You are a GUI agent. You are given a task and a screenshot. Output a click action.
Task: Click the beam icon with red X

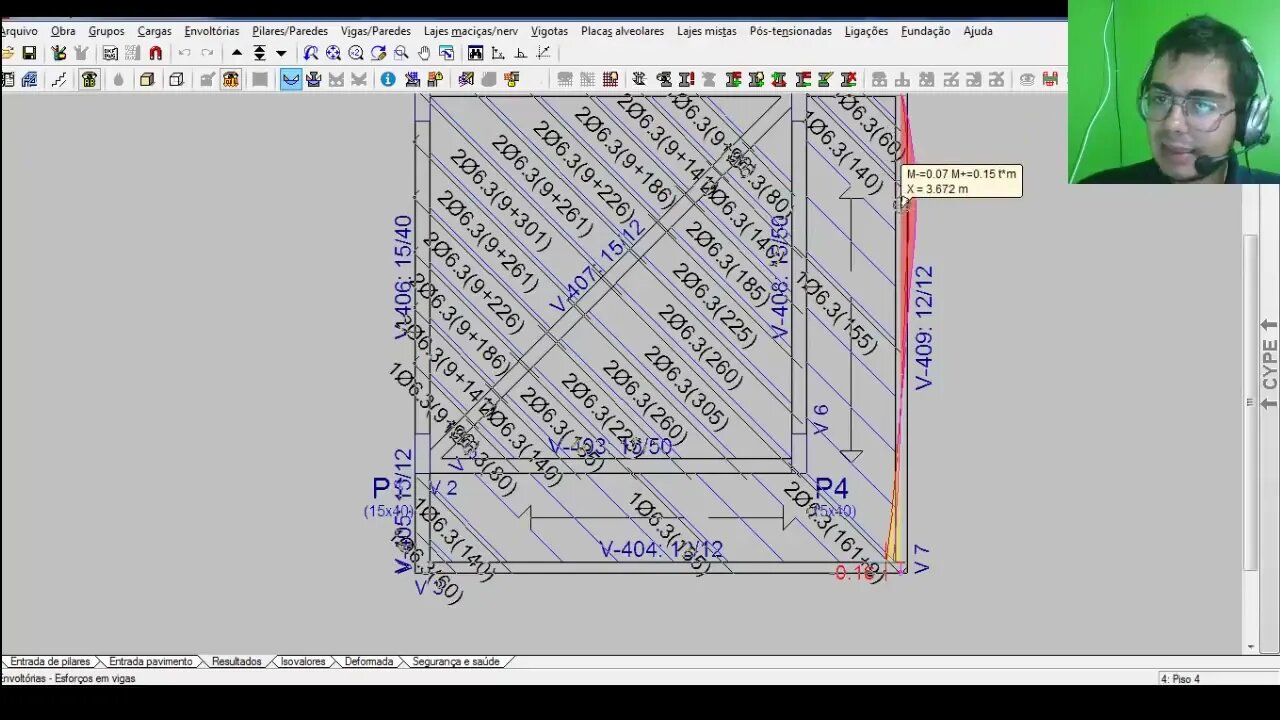pos(849,79)
